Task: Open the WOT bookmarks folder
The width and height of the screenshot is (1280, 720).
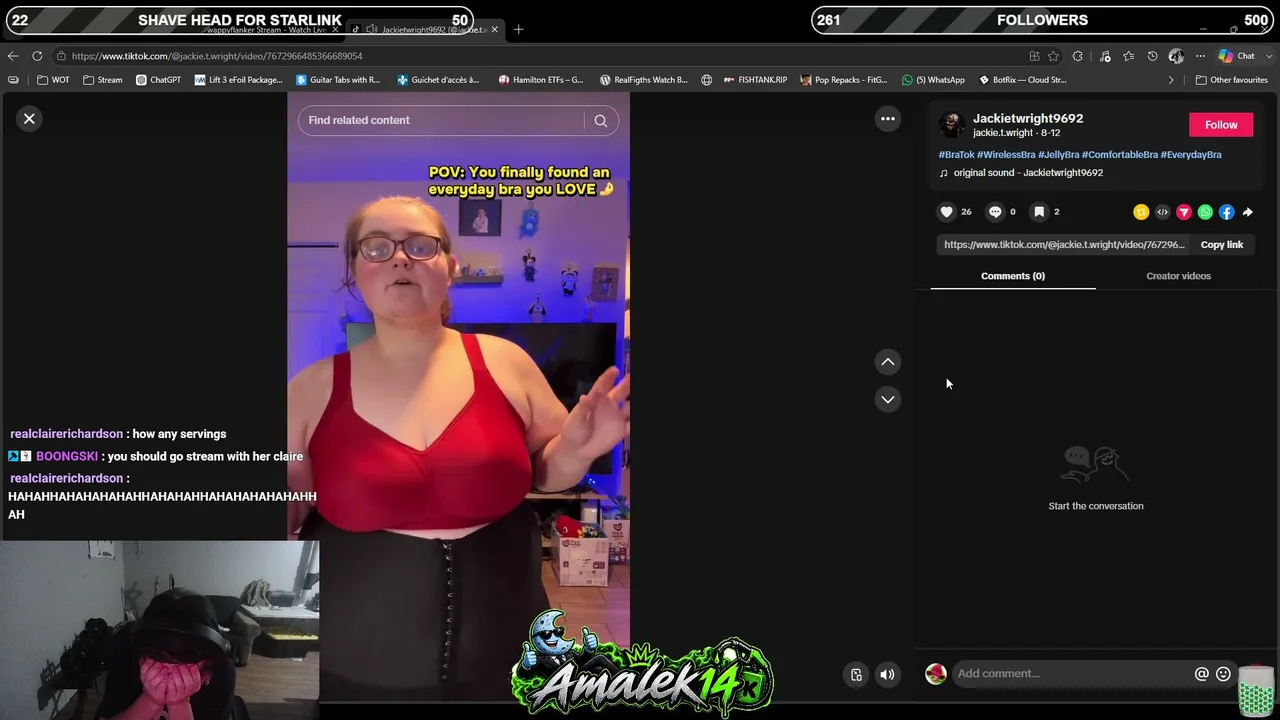Action: 53,80
